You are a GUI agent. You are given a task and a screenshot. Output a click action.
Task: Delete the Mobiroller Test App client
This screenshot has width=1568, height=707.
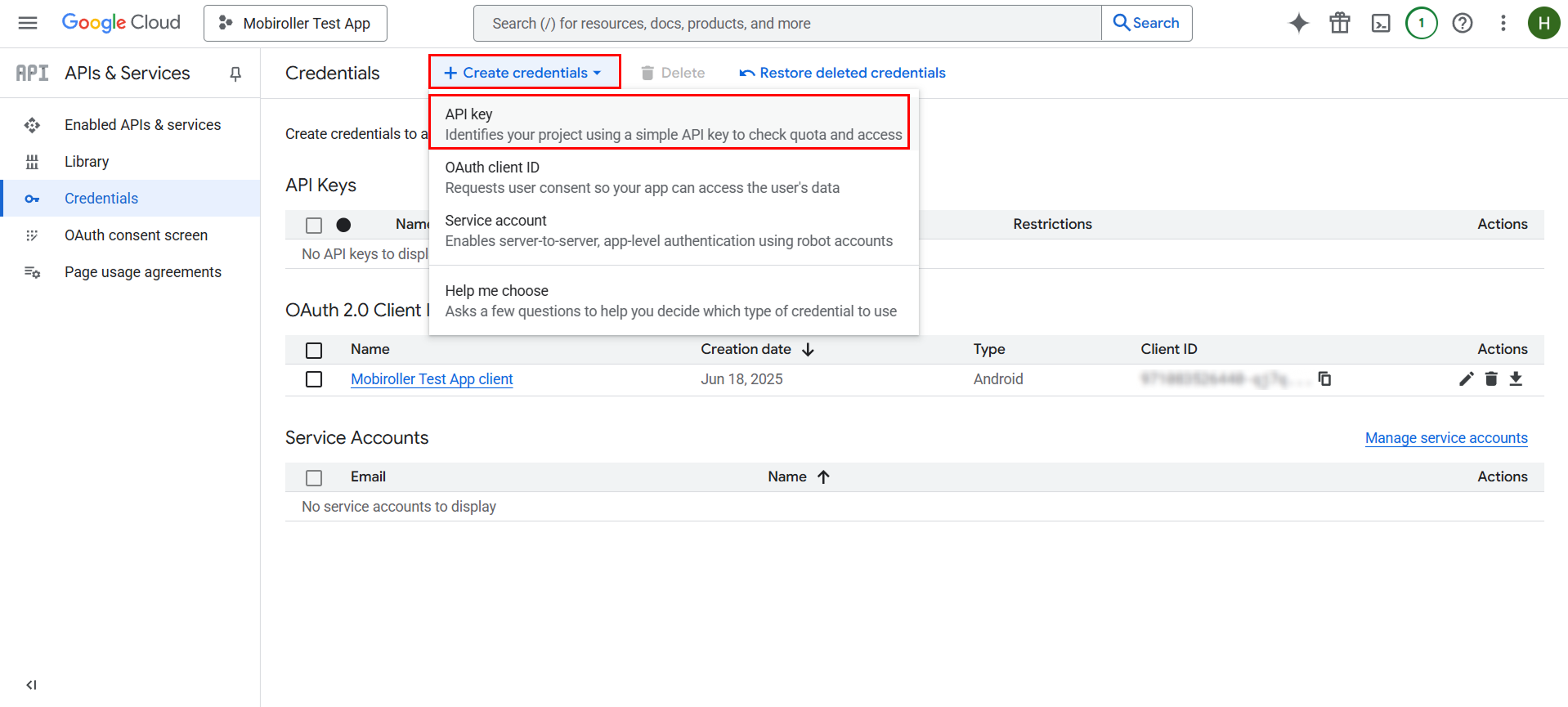[x=1491, y=378]
